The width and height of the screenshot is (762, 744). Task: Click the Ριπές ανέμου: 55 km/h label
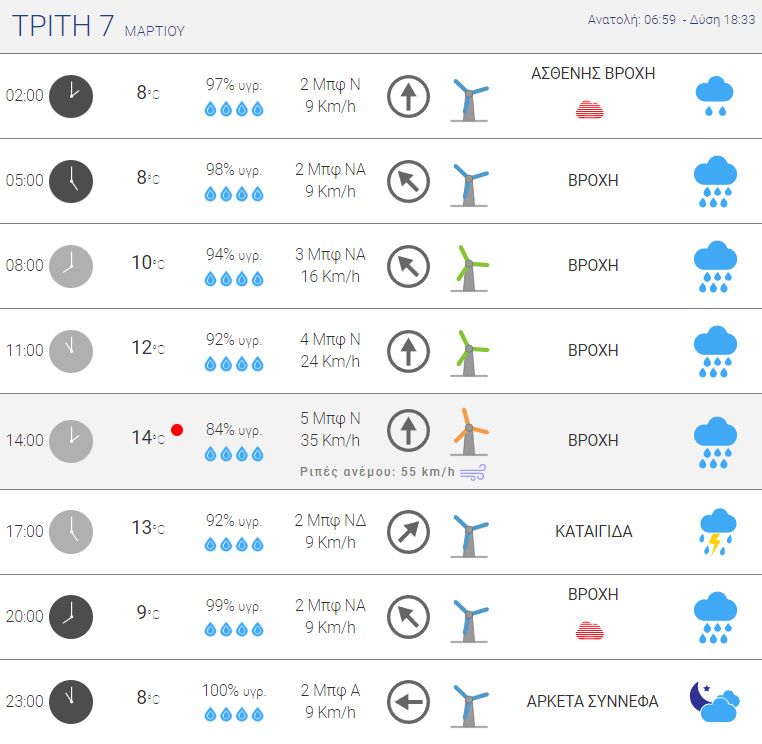(377, 472)
